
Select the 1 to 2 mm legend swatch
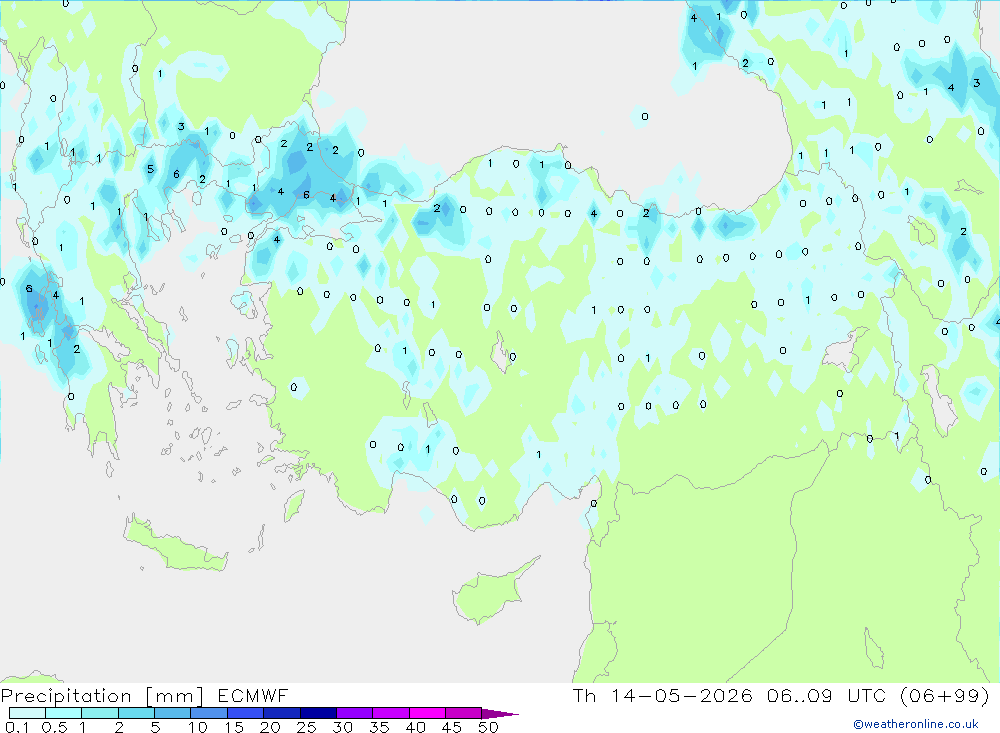point(99,713)
